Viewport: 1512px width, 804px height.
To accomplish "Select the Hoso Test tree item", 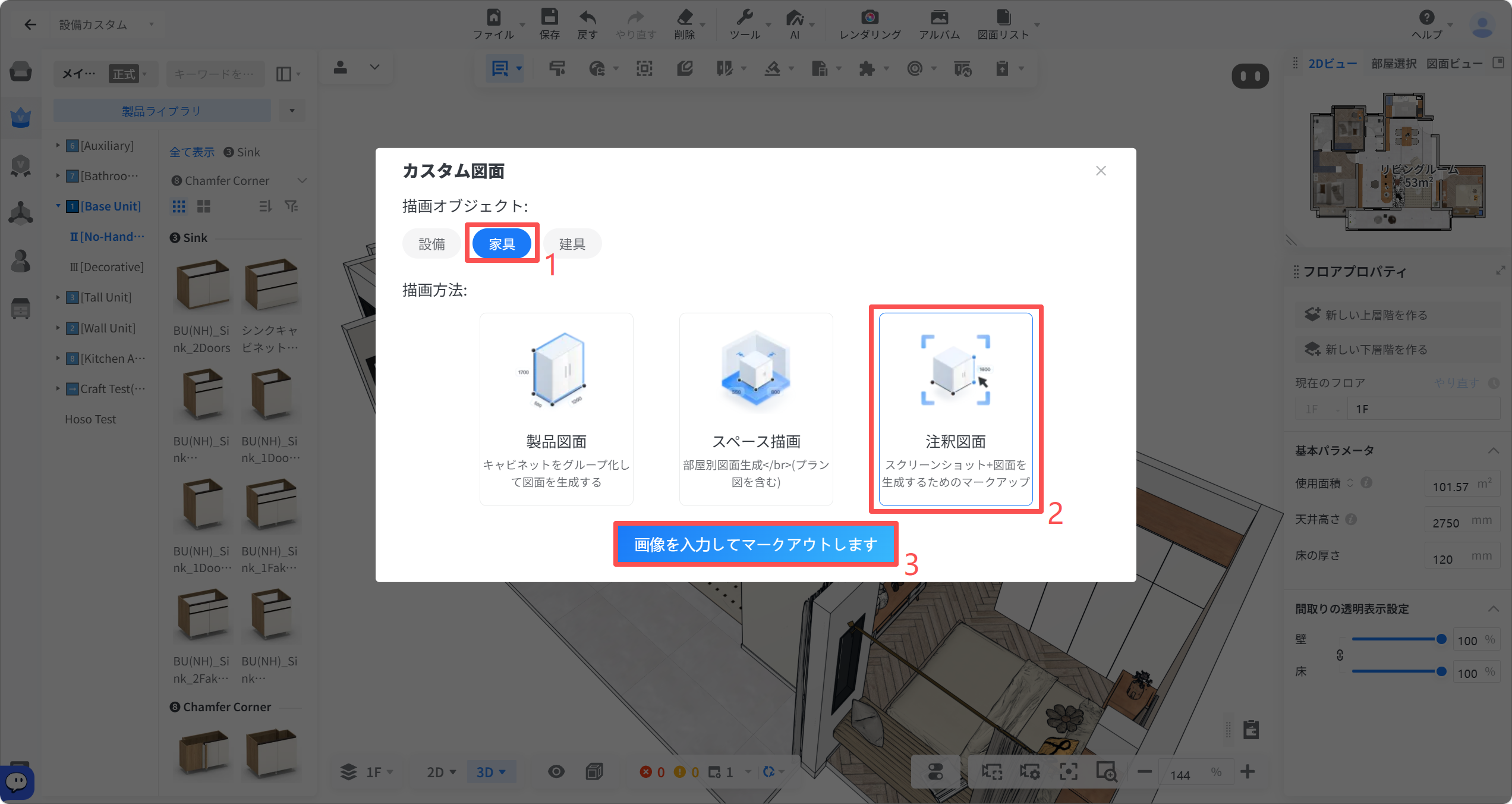I will 90,419.
